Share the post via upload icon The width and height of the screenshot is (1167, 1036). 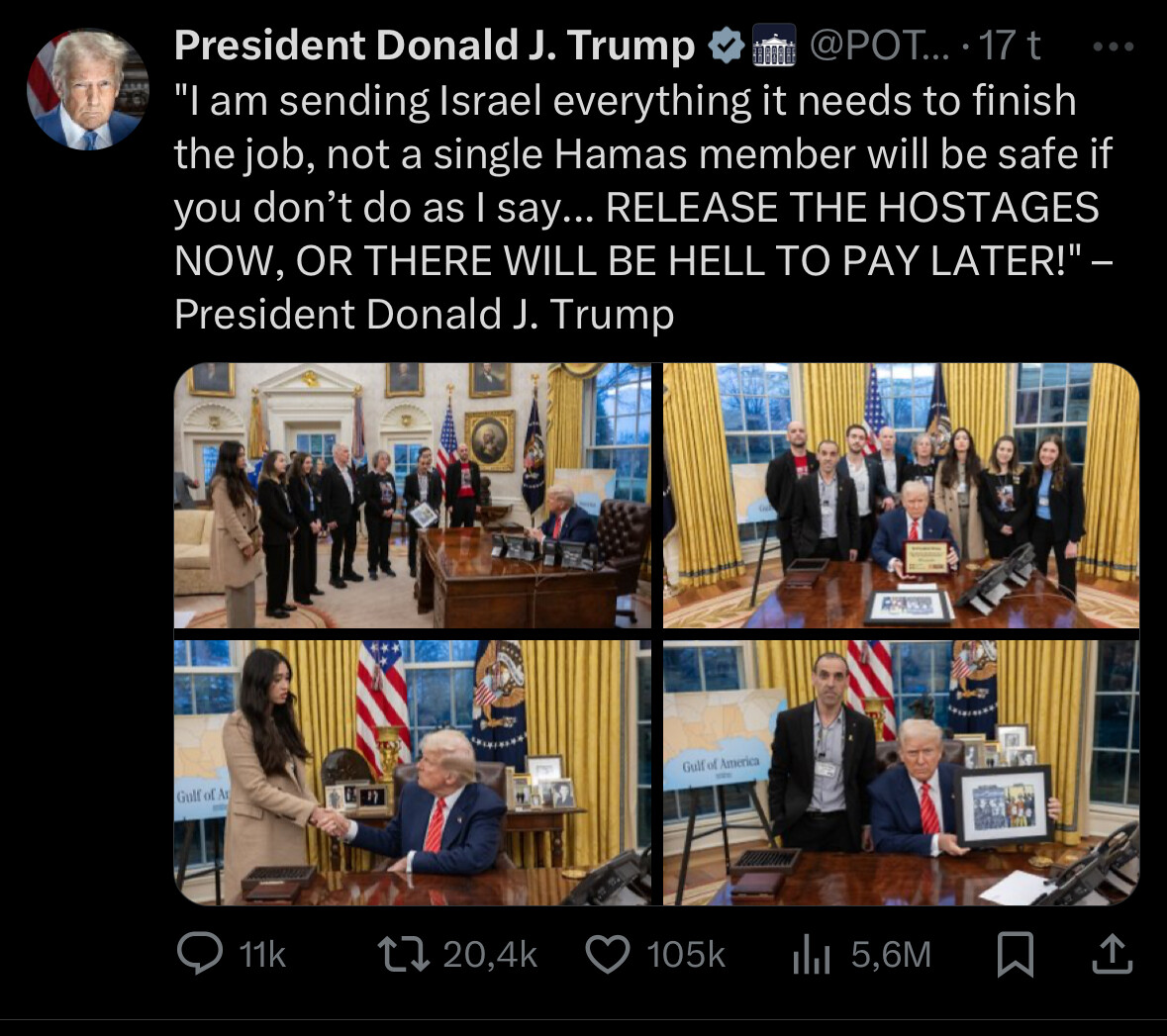[x=1112, y=954]
